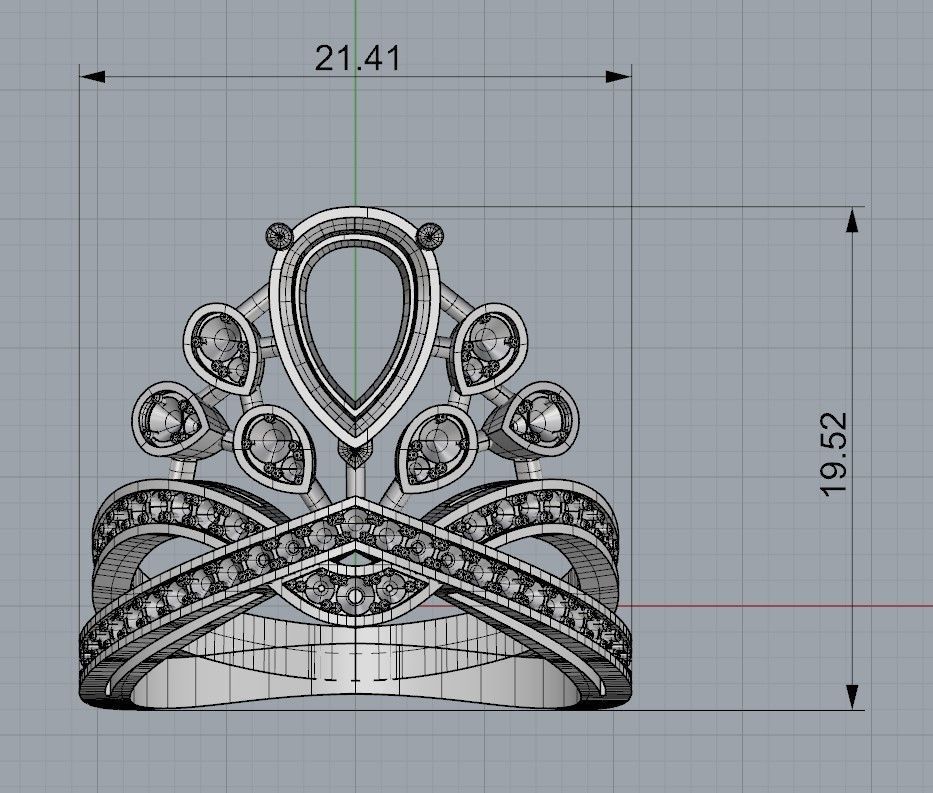The width and height of the screenshot is (933, 793).
Task: Select the small round prong left of the pear top
Action: coord(278,236)
